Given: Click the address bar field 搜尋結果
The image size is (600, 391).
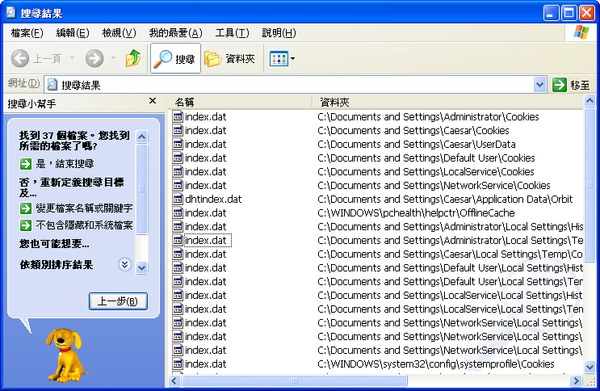Looking at the screenshot, I should (290, 85).
